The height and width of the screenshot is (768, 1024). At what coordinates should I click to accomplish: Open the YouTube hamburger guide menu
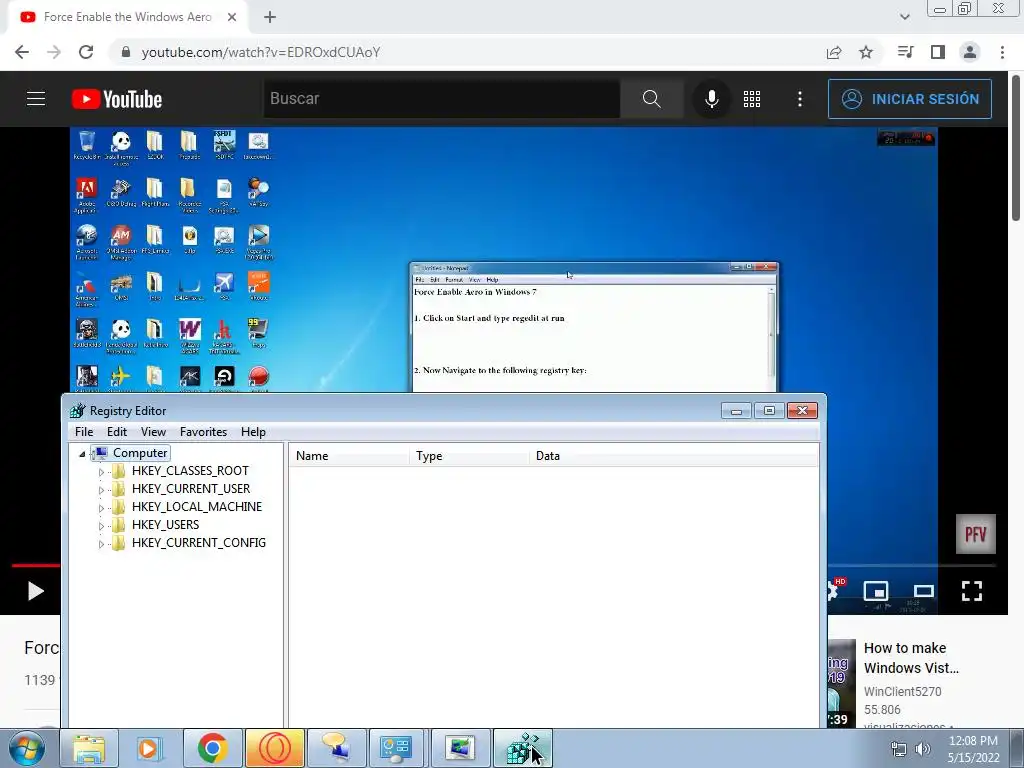click(36, 99)
